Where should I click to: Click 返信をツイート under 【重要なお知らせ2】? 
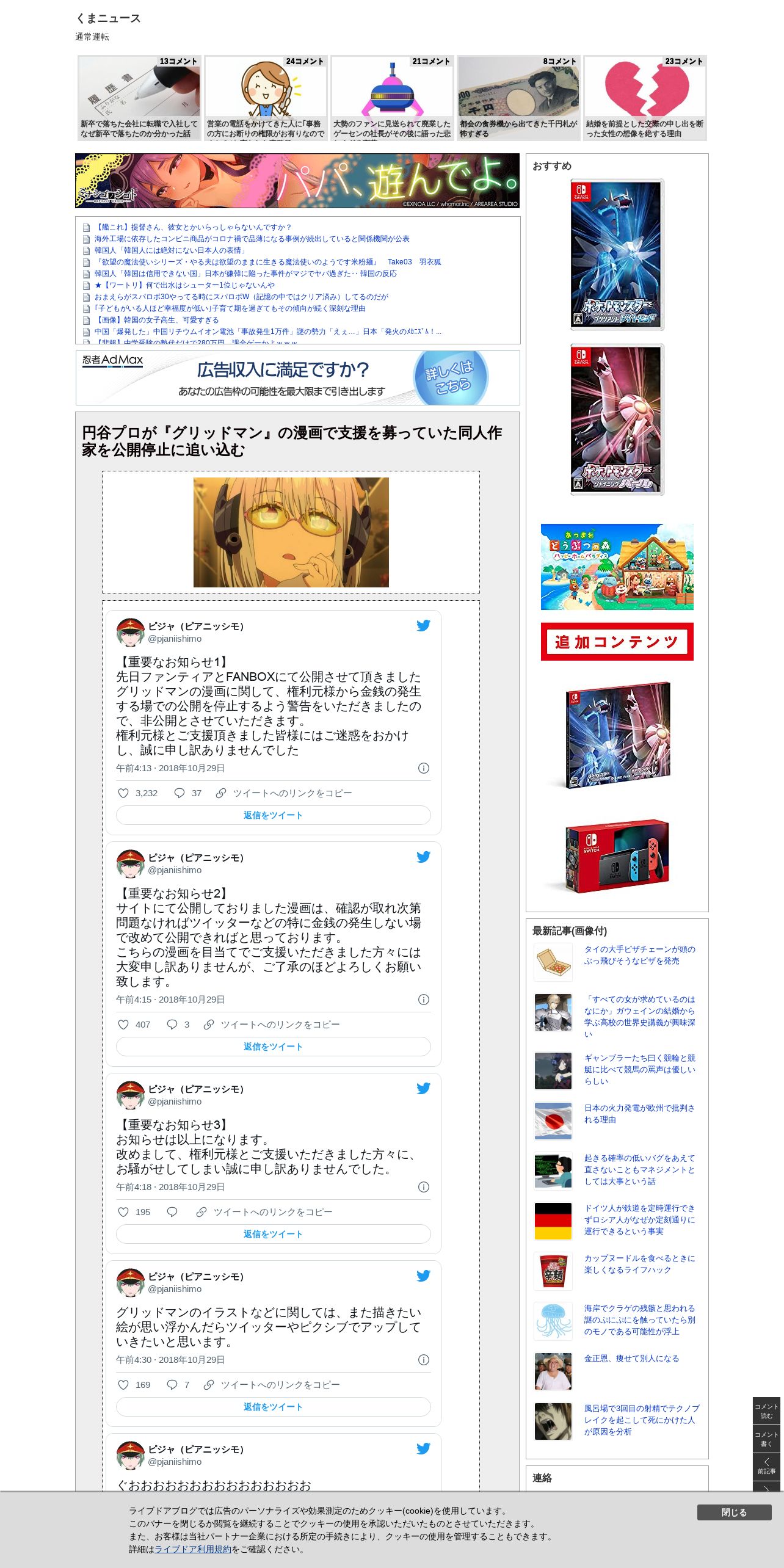(274, 1047)
